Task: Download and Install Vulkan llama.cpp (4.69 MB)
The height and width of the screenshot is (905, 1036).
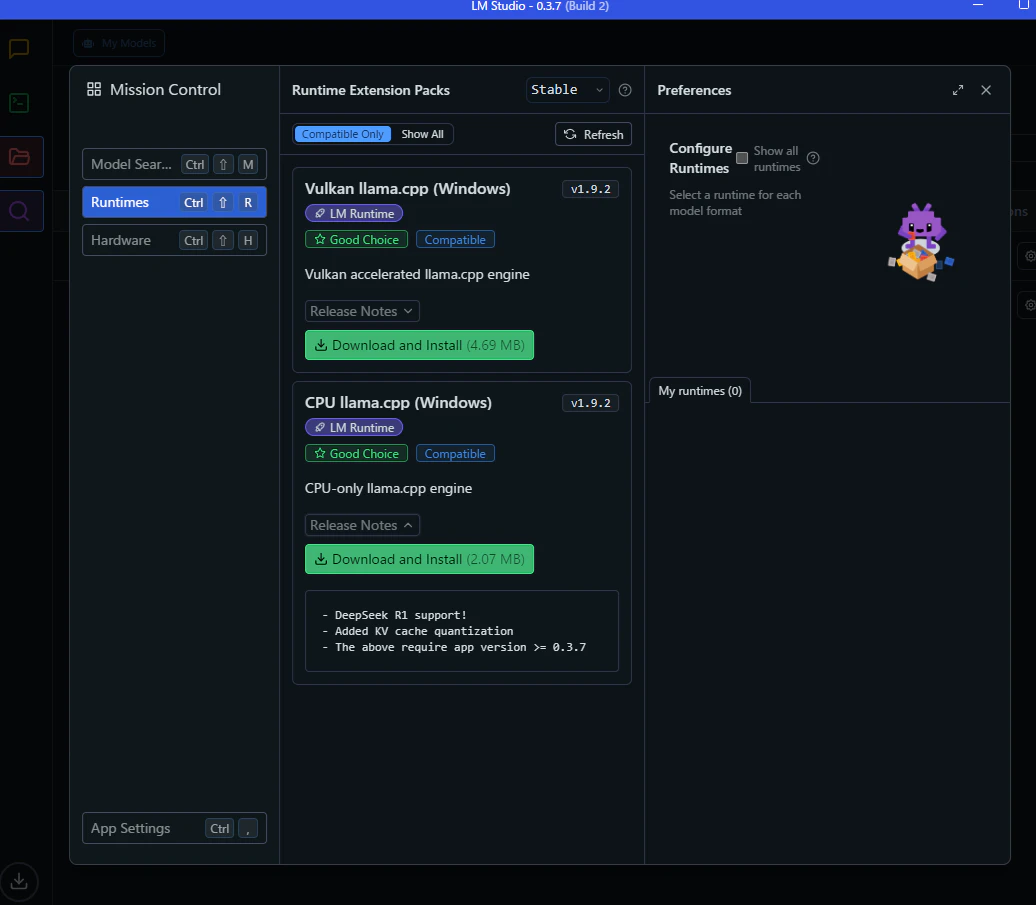Action: 420,345
